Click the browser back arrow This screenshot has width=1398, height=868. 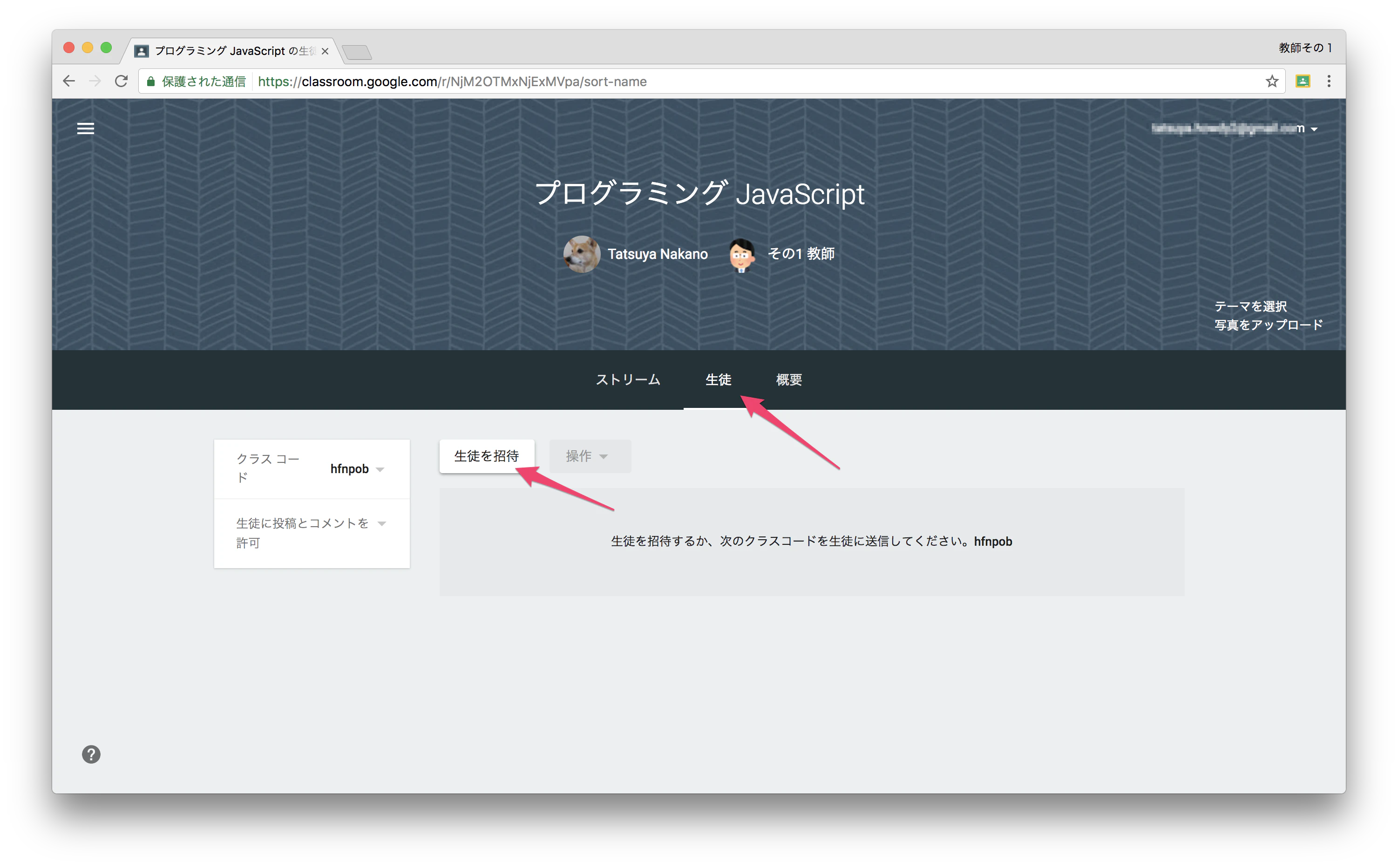click(69, 81)
